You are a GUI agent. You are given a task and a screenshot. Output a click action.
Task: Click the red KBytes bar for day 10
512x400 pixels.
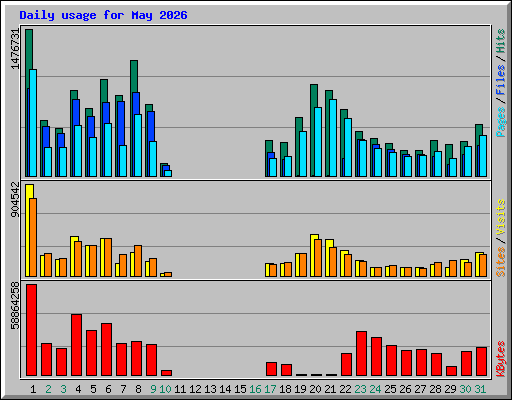(x=167, y=373)
